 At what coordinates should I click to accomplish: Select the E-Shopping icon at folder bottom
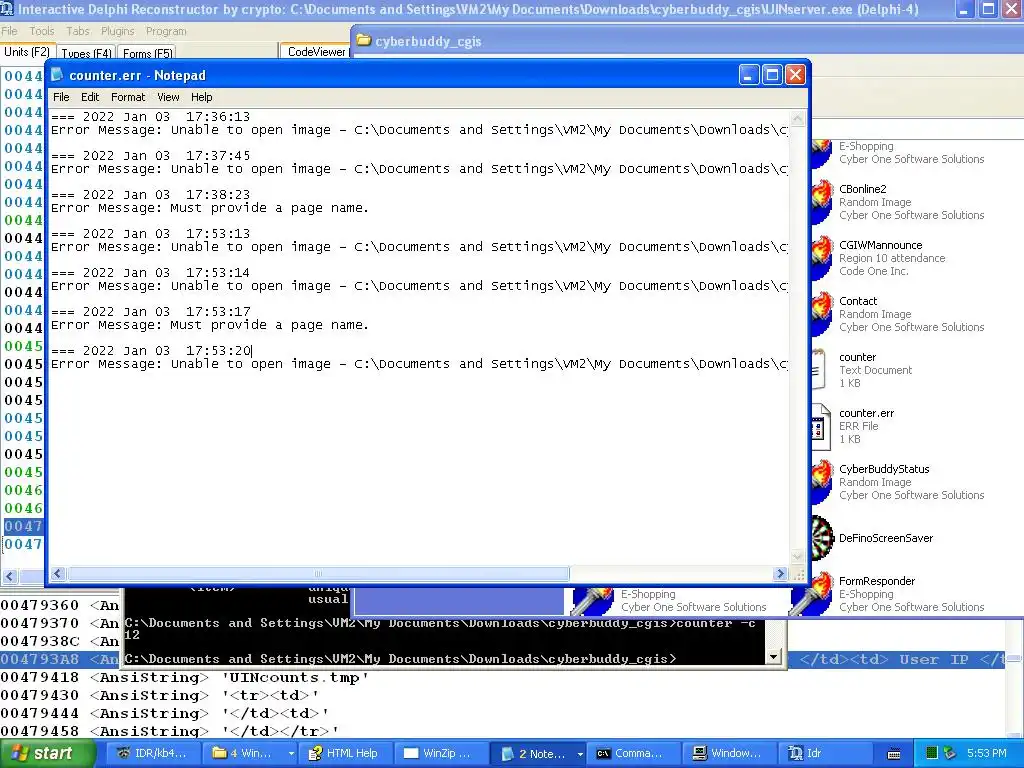click(x=592, y=600)
